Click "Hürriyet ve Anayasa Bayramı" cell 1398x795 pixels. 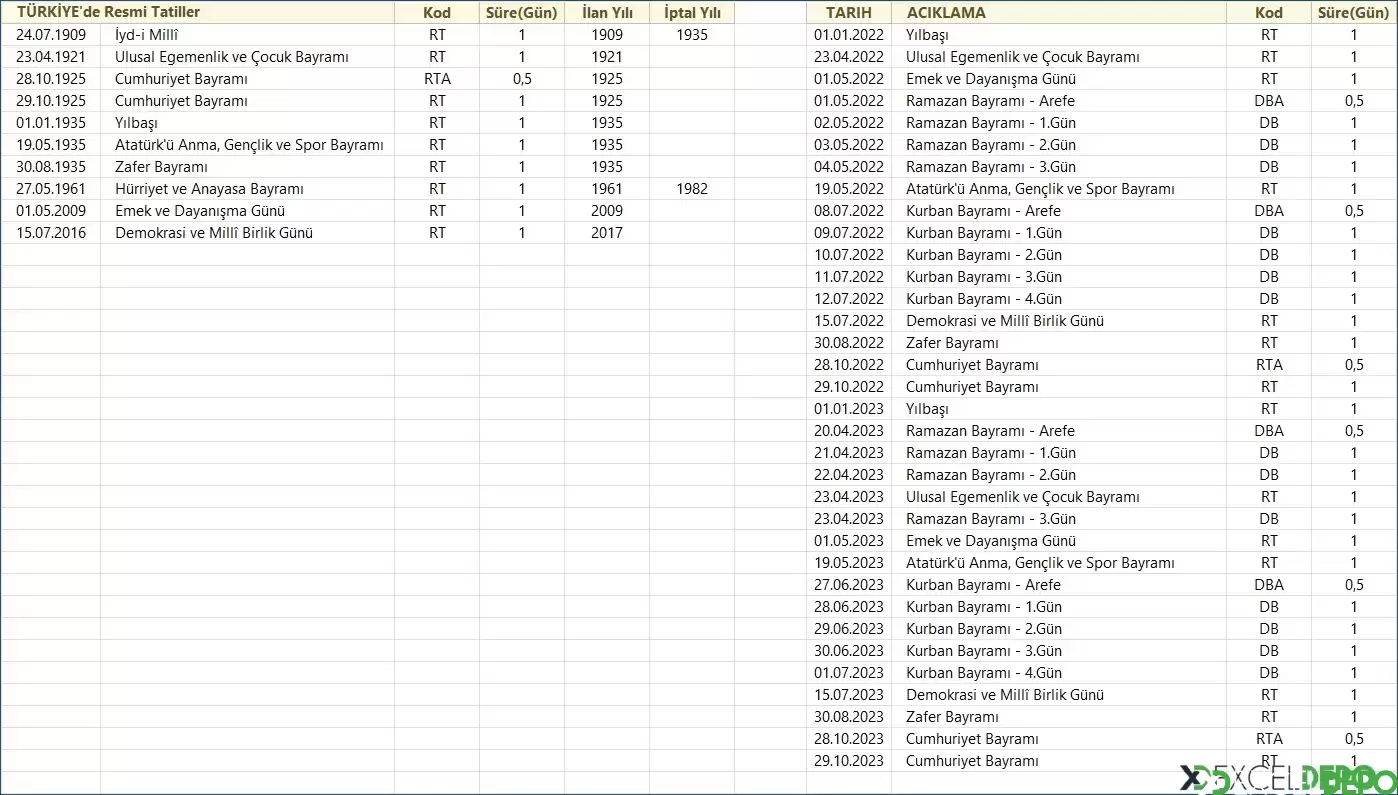point(247,189)
